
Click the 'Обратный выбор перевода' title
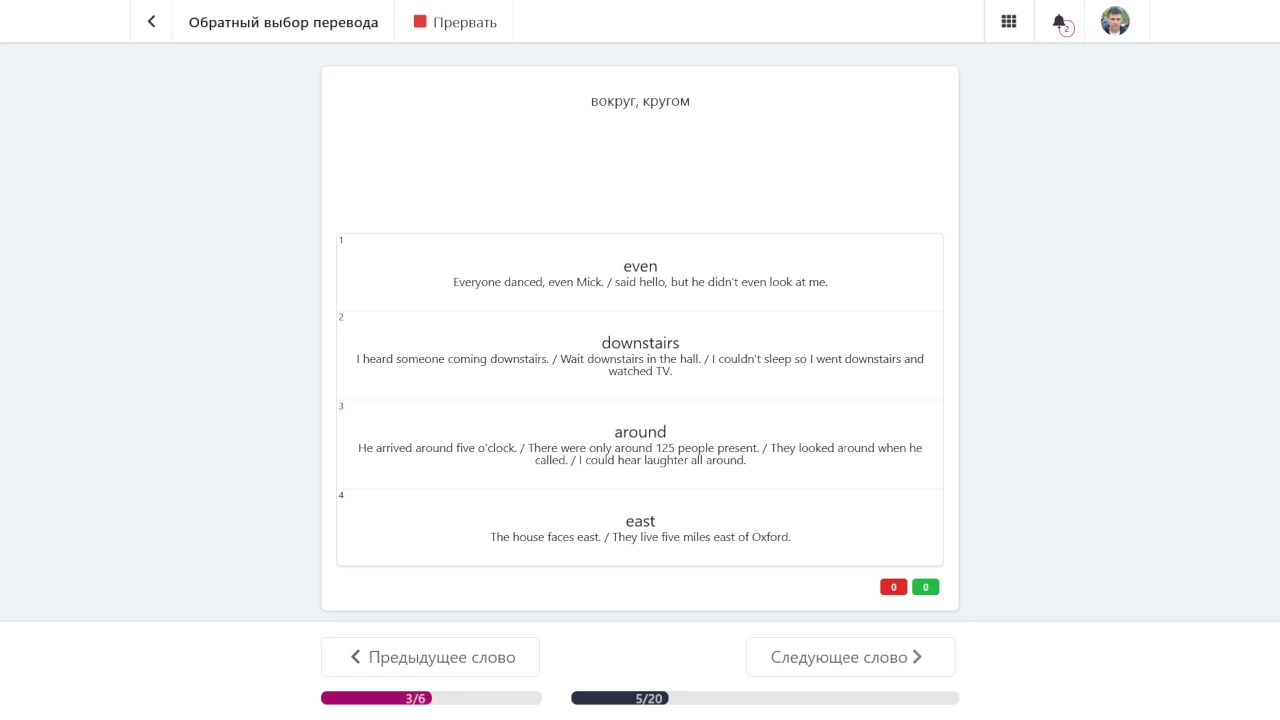(283, 22)
